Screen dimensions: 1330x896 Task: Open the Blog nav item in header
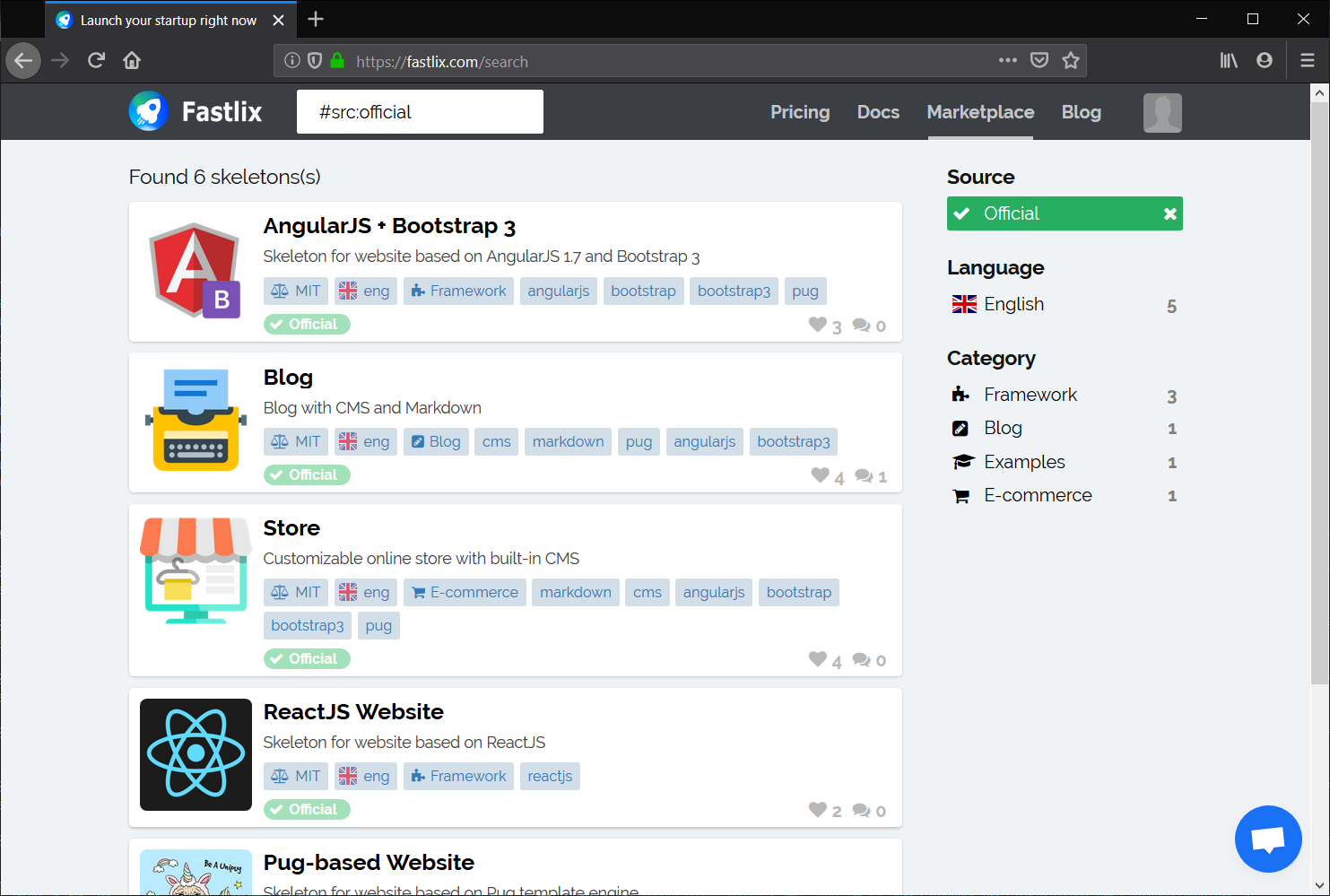(x=1082, y=112)
